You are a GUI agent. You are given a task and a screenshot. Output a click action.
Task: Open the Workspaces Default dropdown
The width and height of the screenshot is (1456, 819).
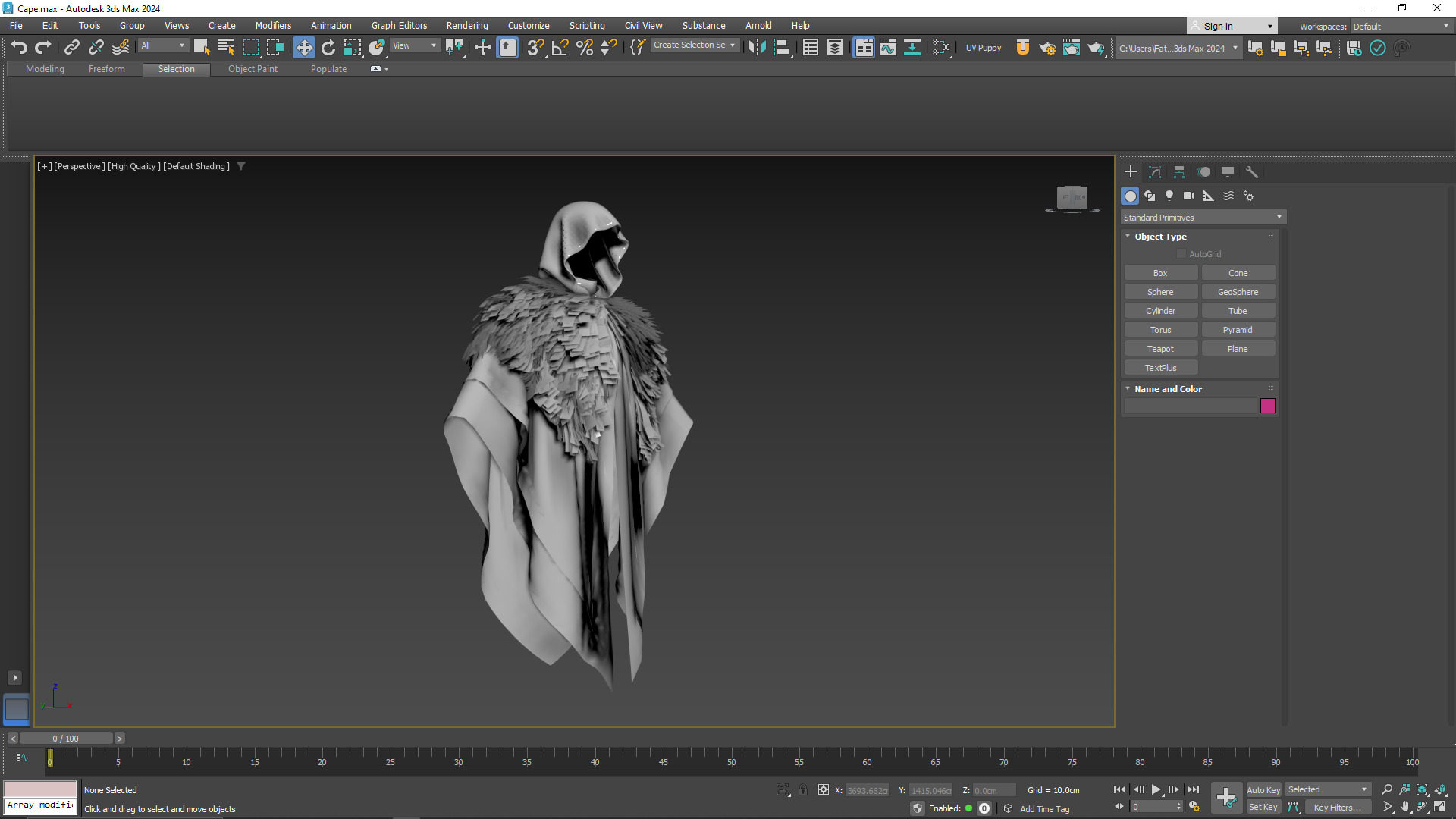[x=1401, y=27]
